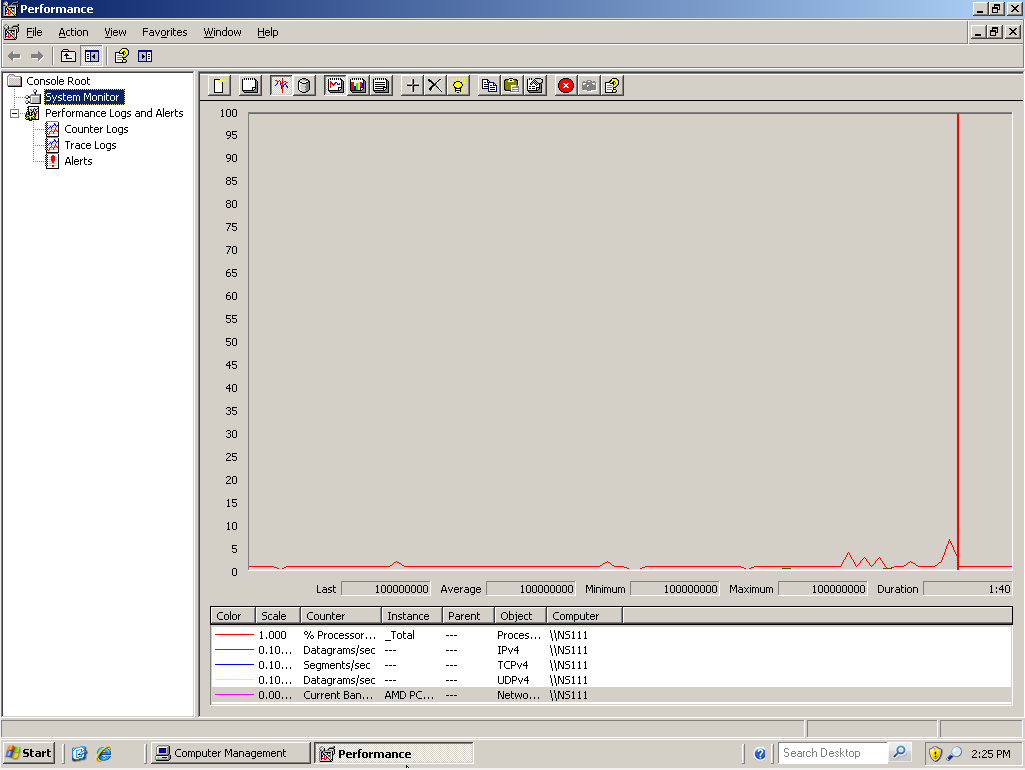Click the Delete counter X icon
The height and width of the screenshot is (770, 1025).
click(x=435, y=86)
